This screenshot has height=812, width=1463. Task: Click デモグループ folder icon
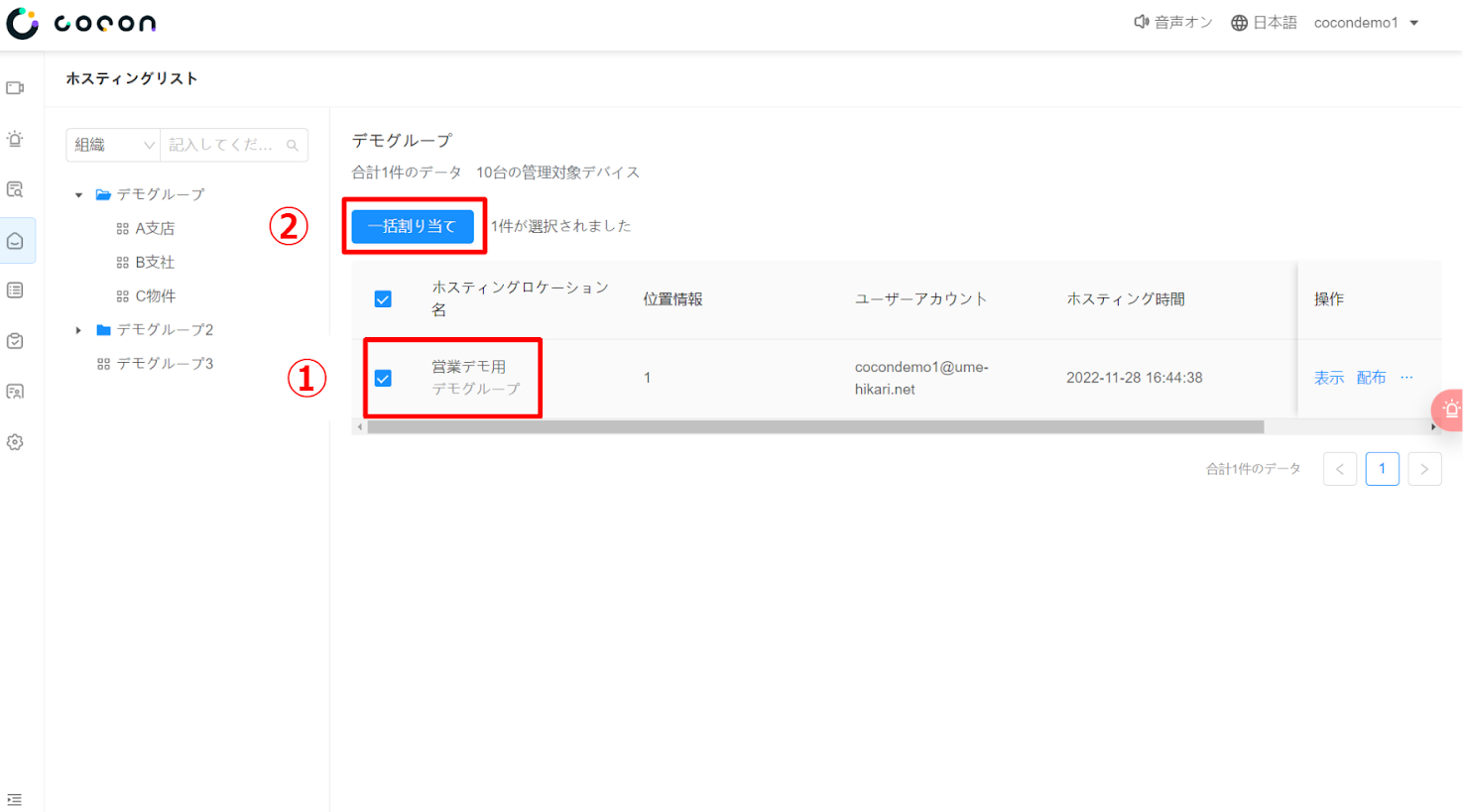click(x=103, y=195)
